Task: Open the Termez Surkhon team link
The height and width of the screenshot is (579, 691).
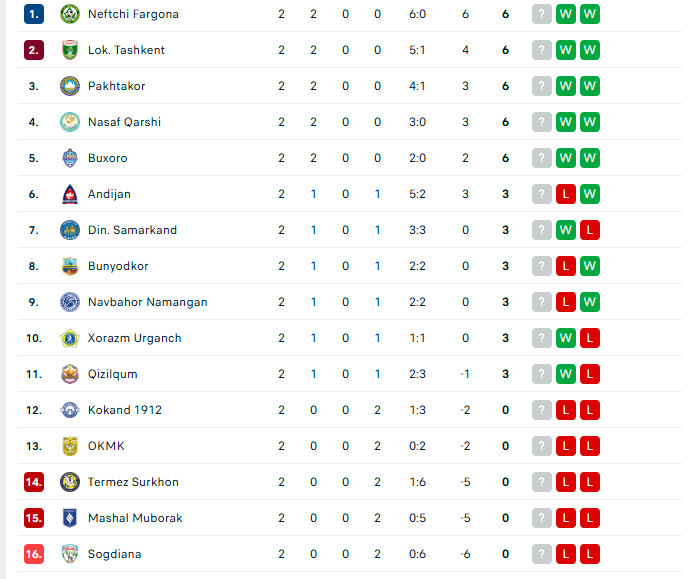Action: (133, 482)
